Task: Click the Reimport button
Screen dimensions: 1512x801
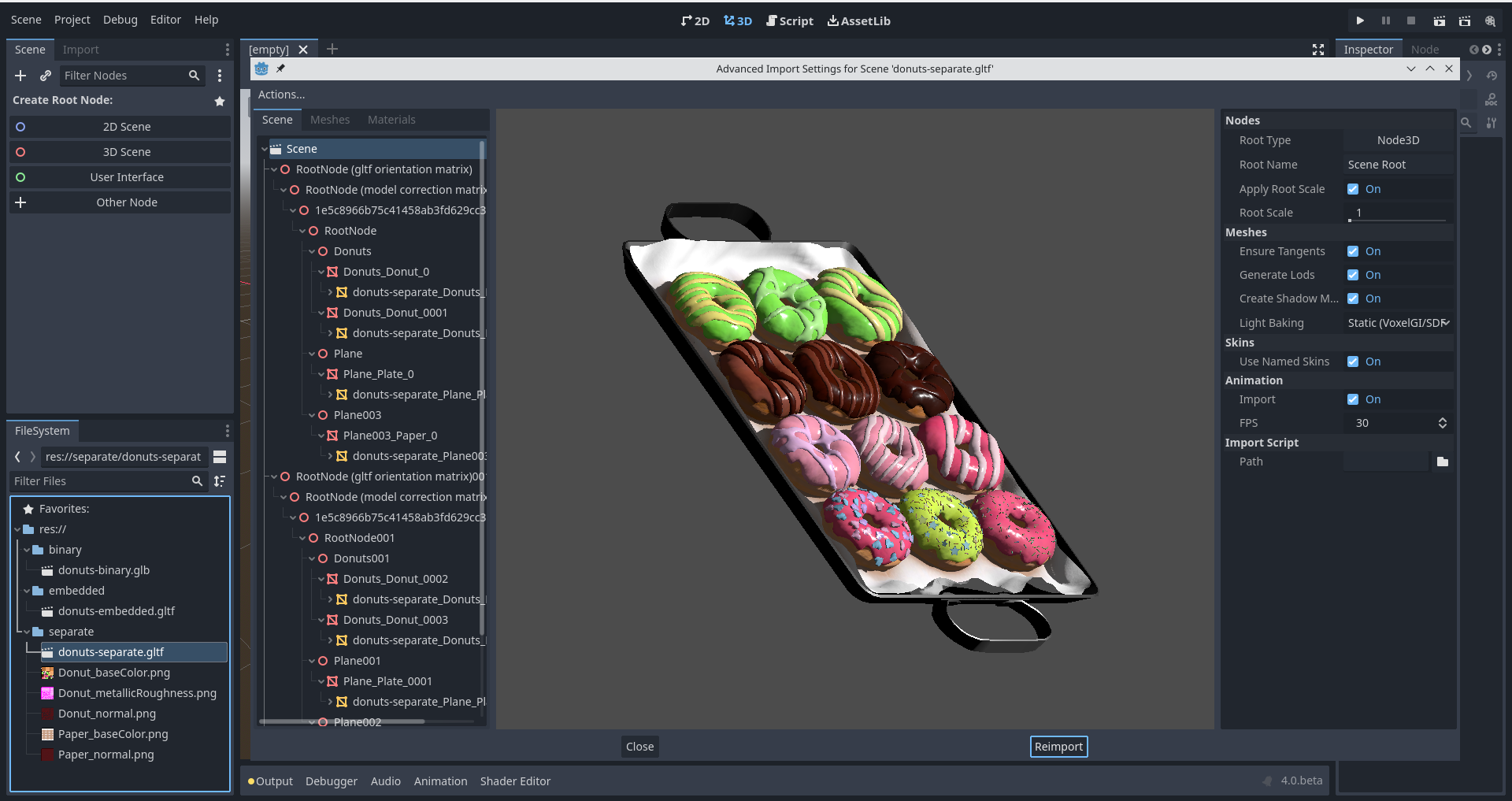Action: [x=1058, y=747]
